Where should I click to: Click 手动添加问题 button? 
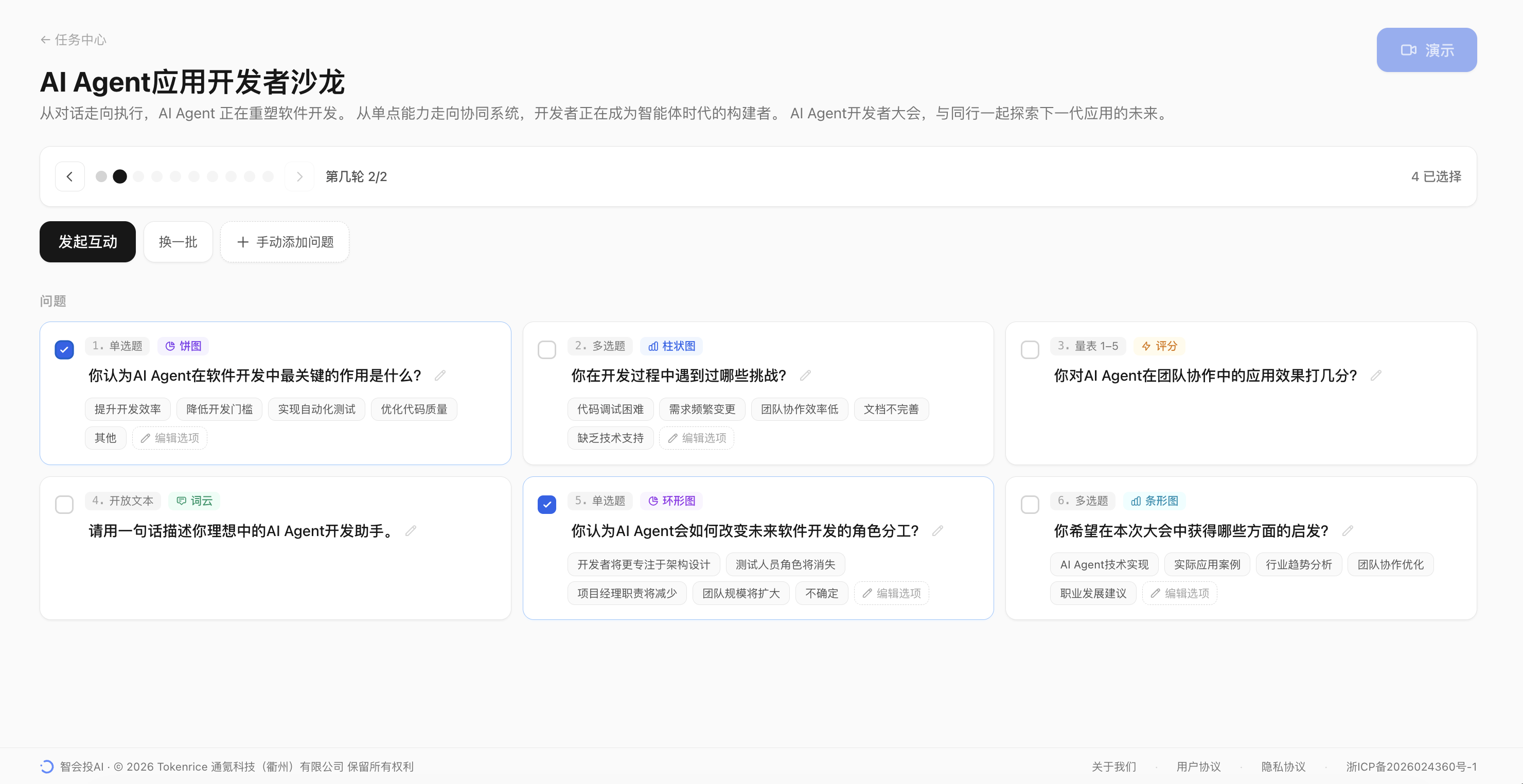[x=285, y=242]
